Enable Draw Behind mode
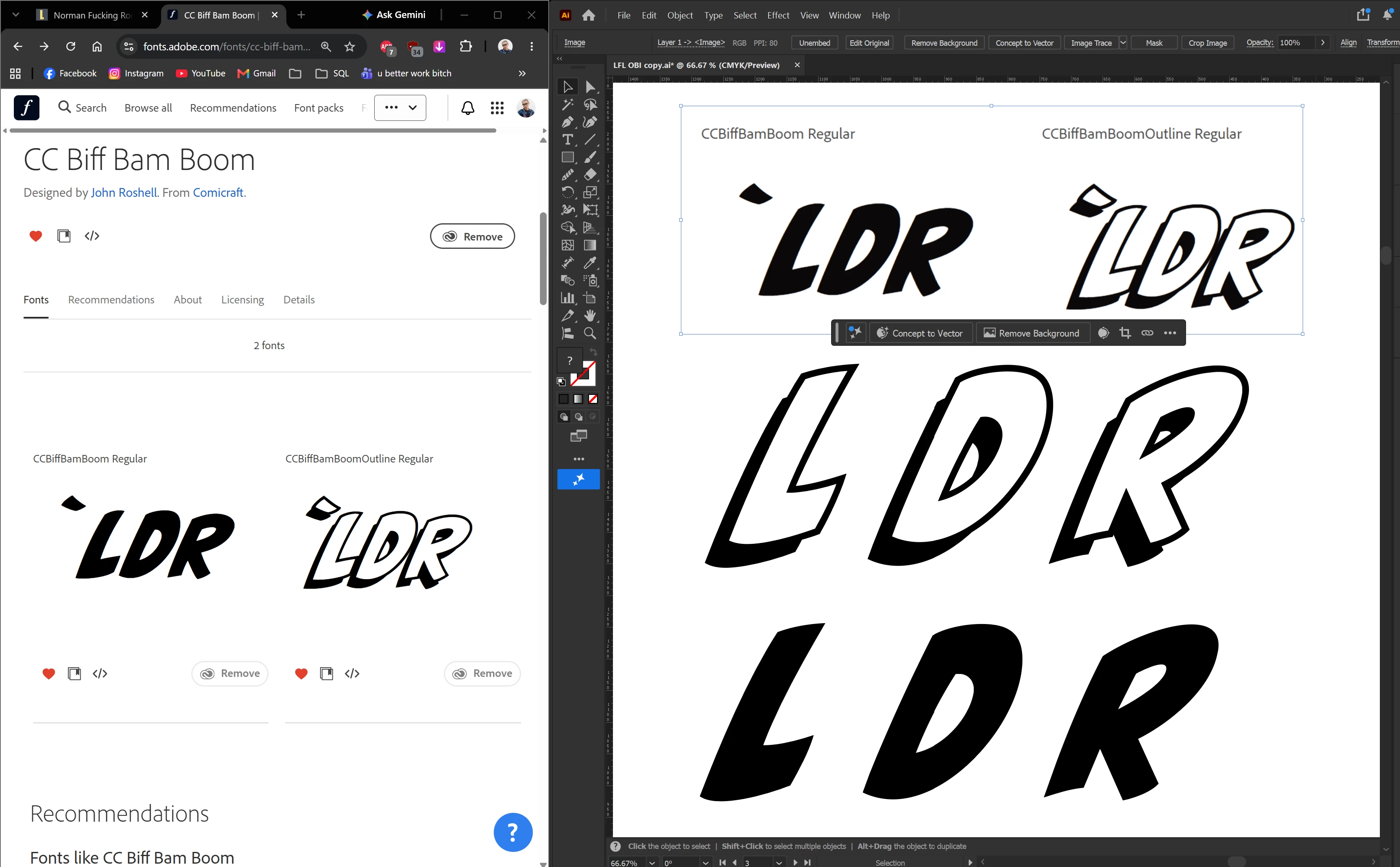 pyautogui.click(x=579, y=417)
